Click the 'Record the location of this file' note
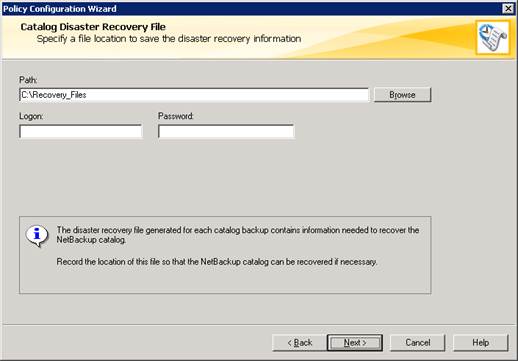The width and height of the screenshot is (518, 361). click(x=217, y=262)
